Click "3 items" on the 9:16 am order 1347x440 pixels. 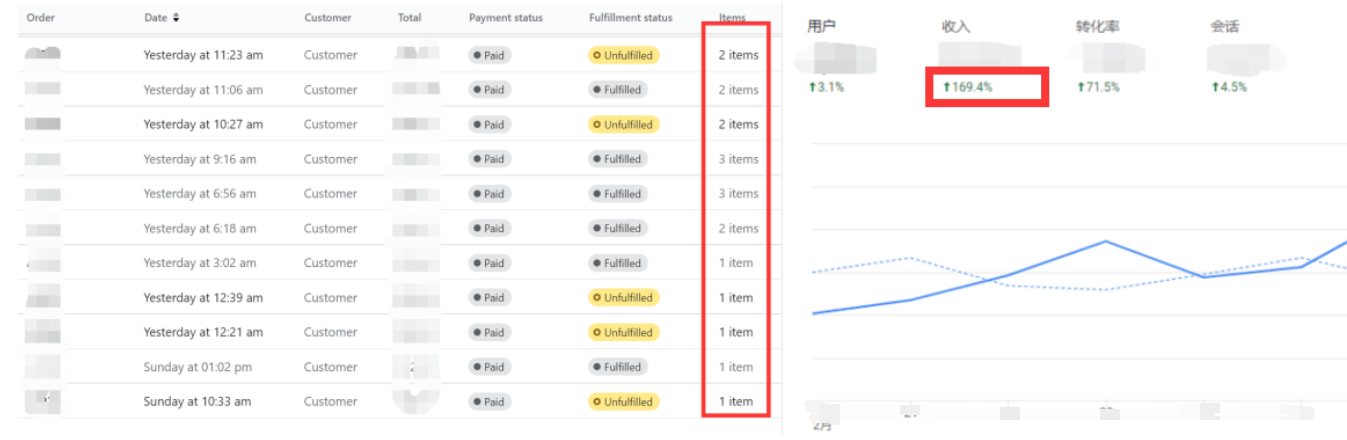point(738,159)
